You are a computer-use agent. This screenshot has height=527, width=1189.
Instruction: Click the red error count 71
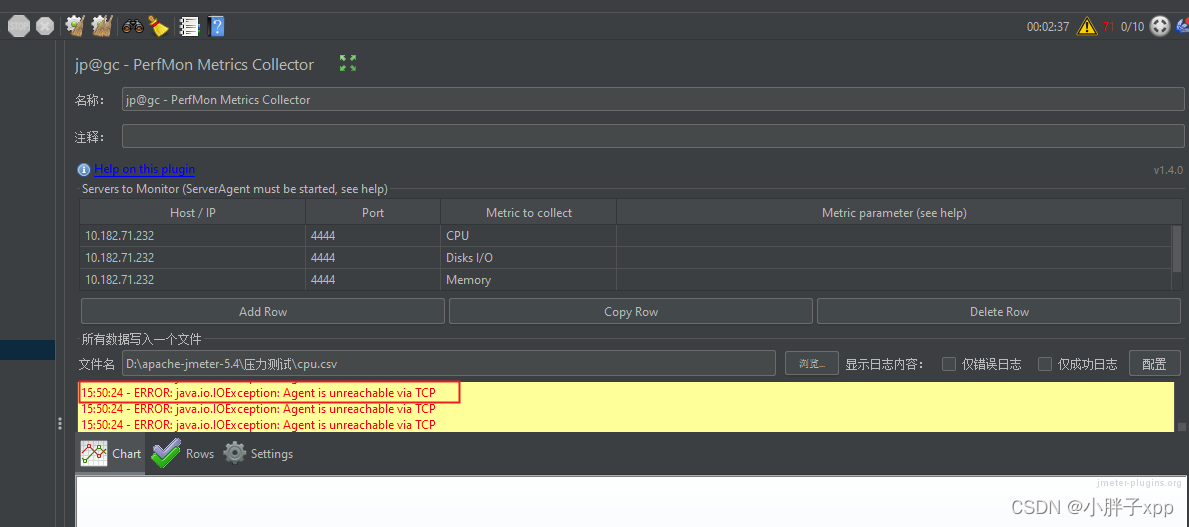[1109, 27]
